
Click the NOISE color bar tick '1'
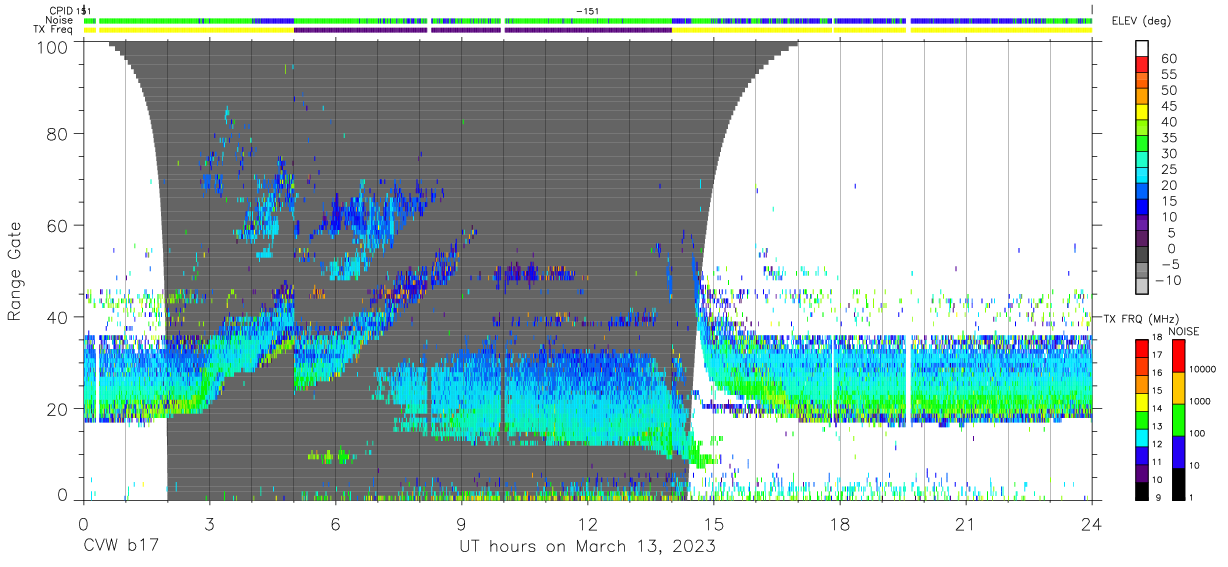1189,499
